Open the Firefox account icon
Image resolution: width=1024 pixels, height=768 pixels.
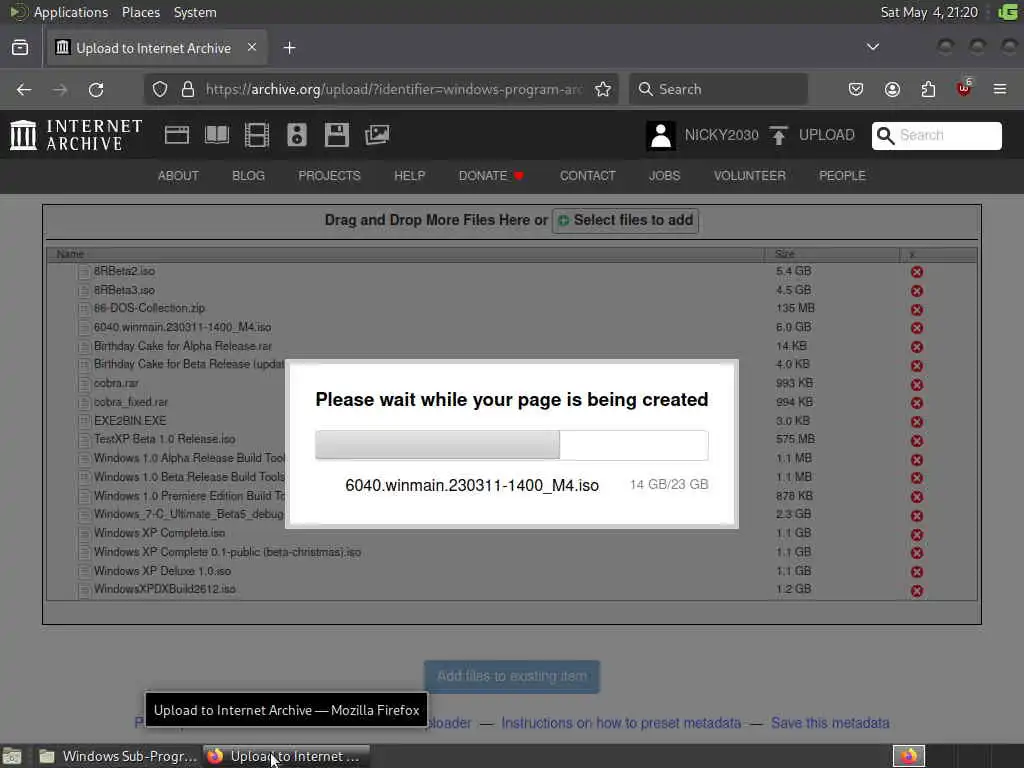click(x=892, y=89)
